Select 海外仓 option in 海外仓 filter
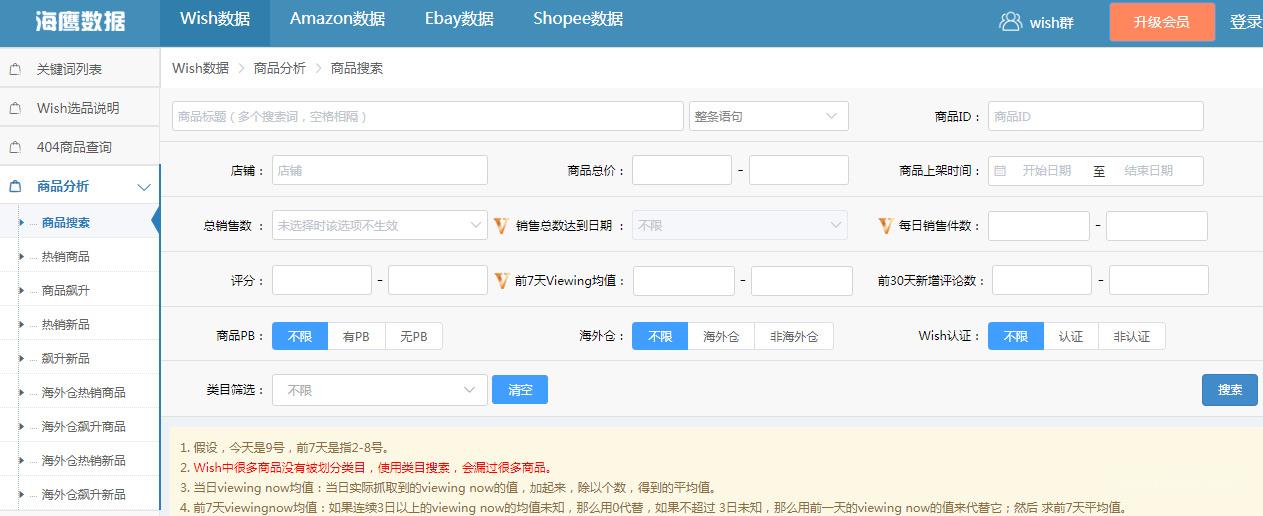 point(721,337)
